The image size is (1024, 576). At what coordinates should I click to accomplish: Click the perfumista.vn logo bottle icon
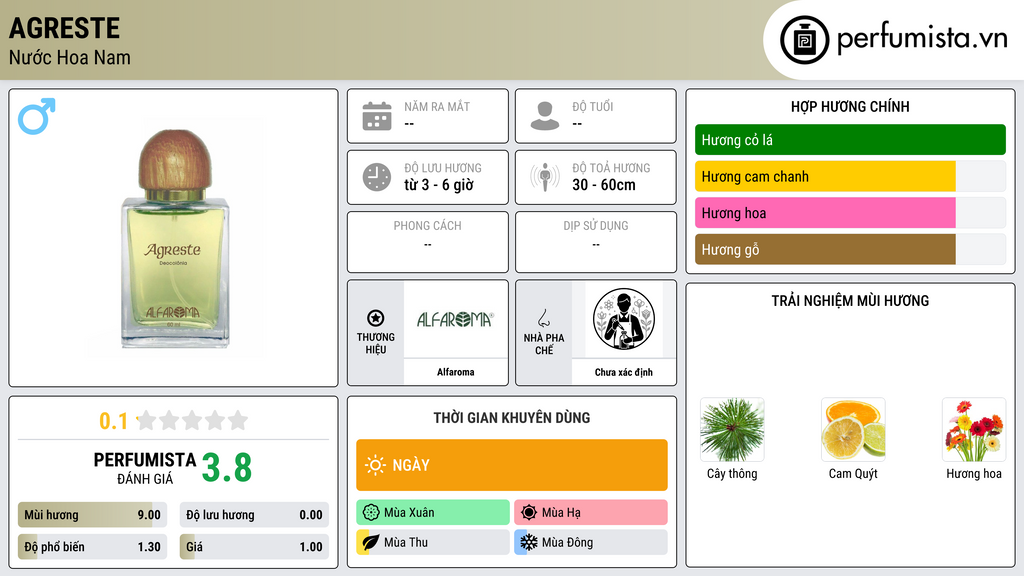[x=804, y=40]
